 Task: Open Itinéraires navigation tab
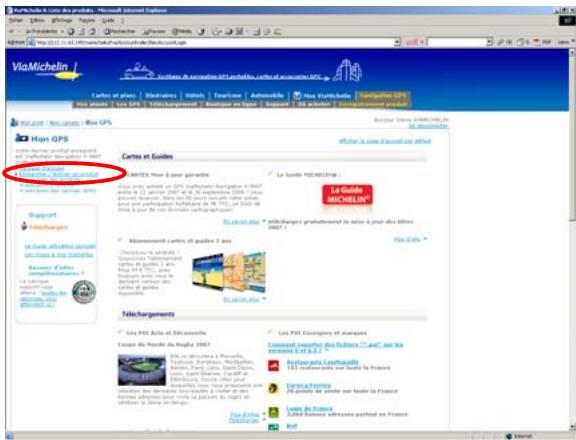tap(161, 95)
